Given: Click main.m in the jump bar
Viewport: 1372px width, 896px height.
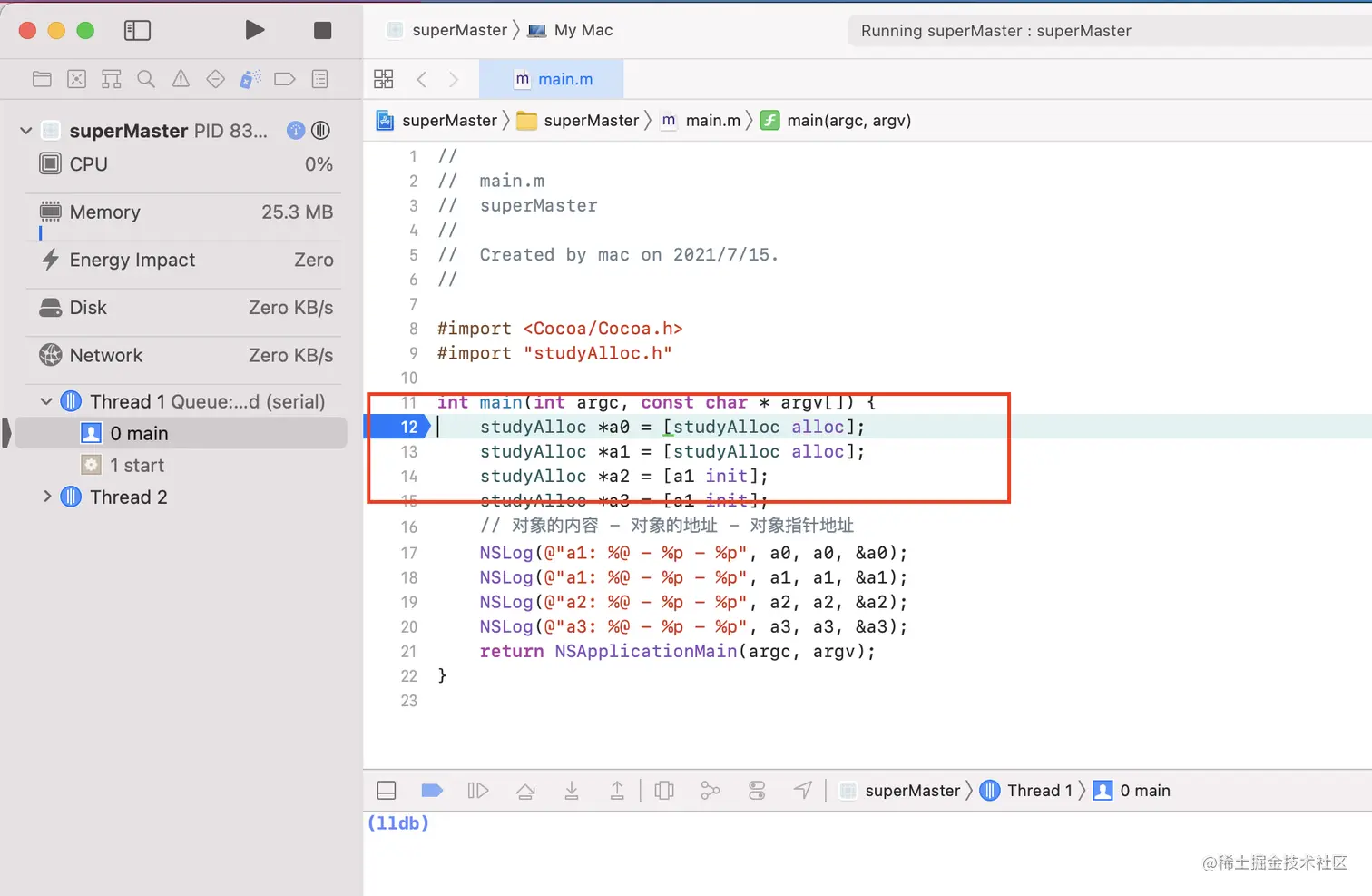Looking at the screenshot, I should point(701,121).
